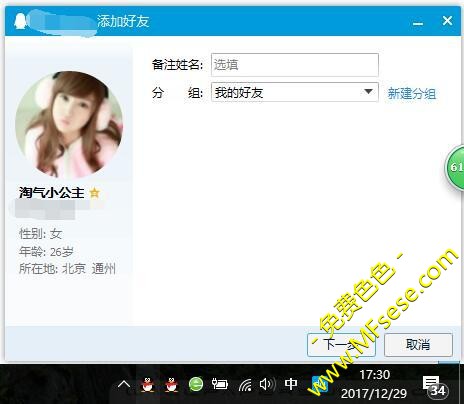
Task: Click the green round tray icon
Action: (196, 385)
